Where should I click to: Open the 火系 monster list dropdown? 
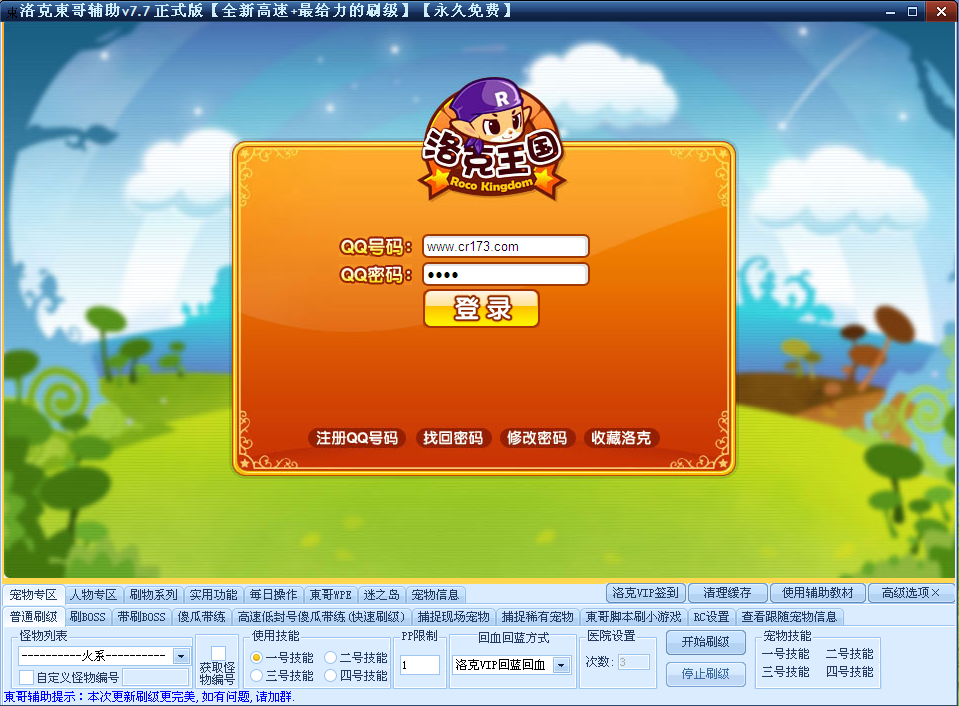coord(183,655)
